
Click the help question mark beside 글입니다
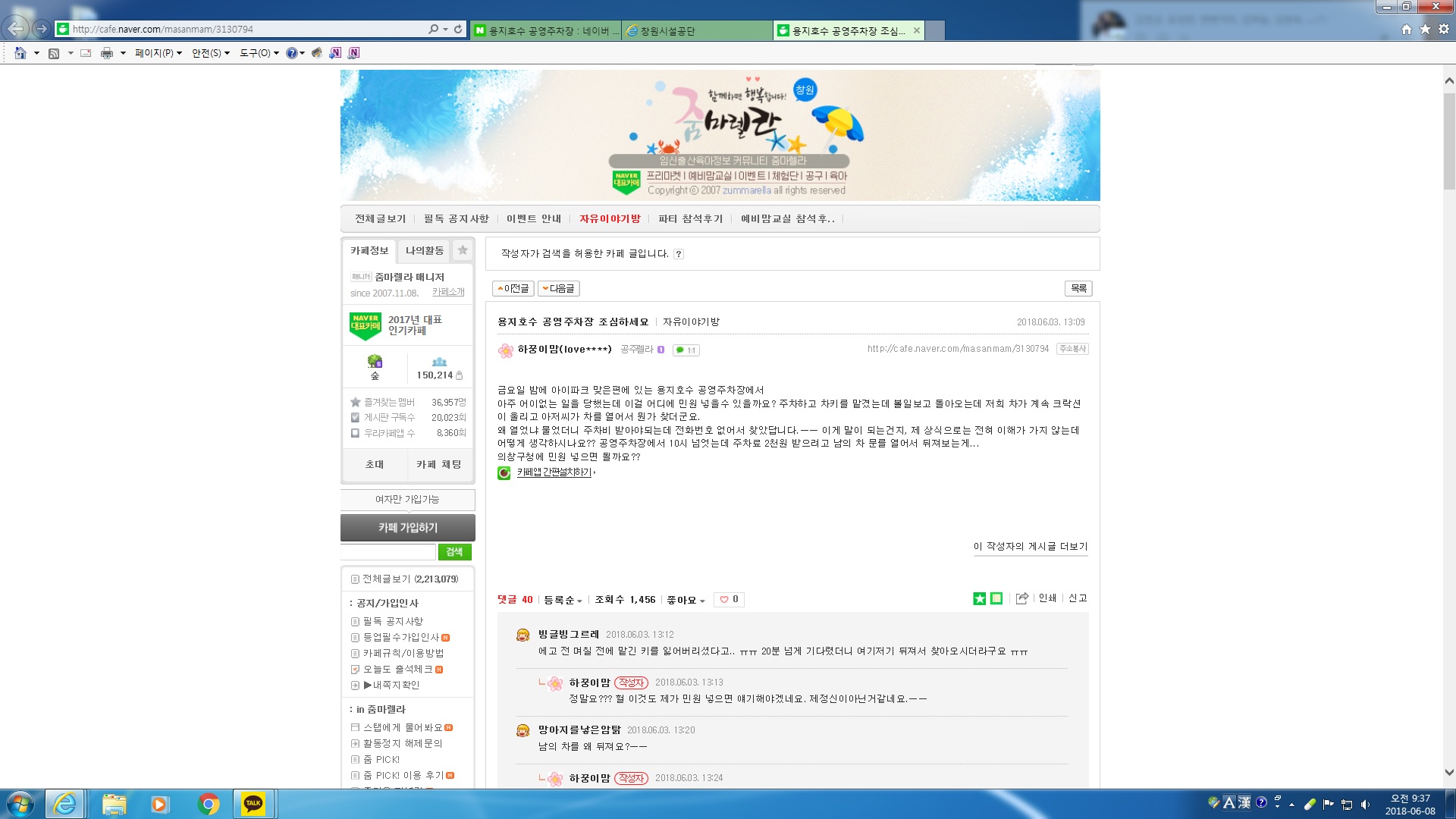[679, 254]
